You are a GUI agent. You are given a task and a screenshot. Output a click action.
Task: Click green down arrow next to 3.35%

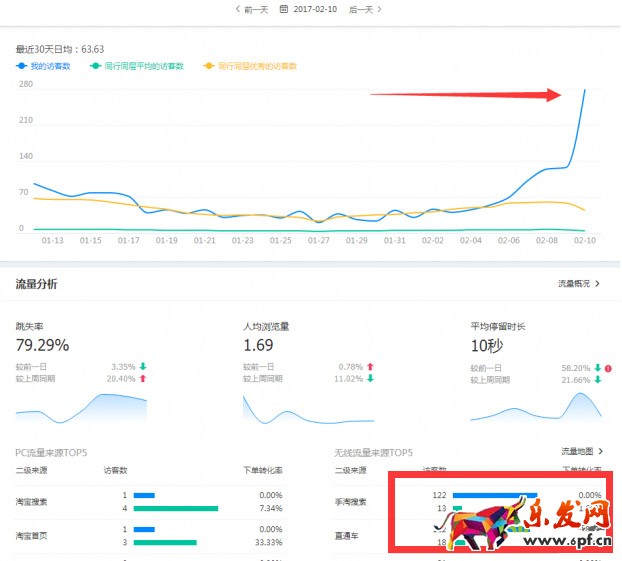(x=143, y=367)
